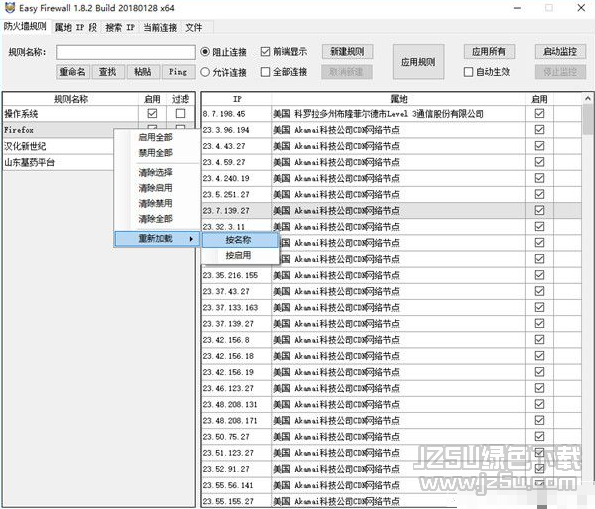Select IP cell 23.35.216.155
595x509 pixels.
(x=237, y=276)
